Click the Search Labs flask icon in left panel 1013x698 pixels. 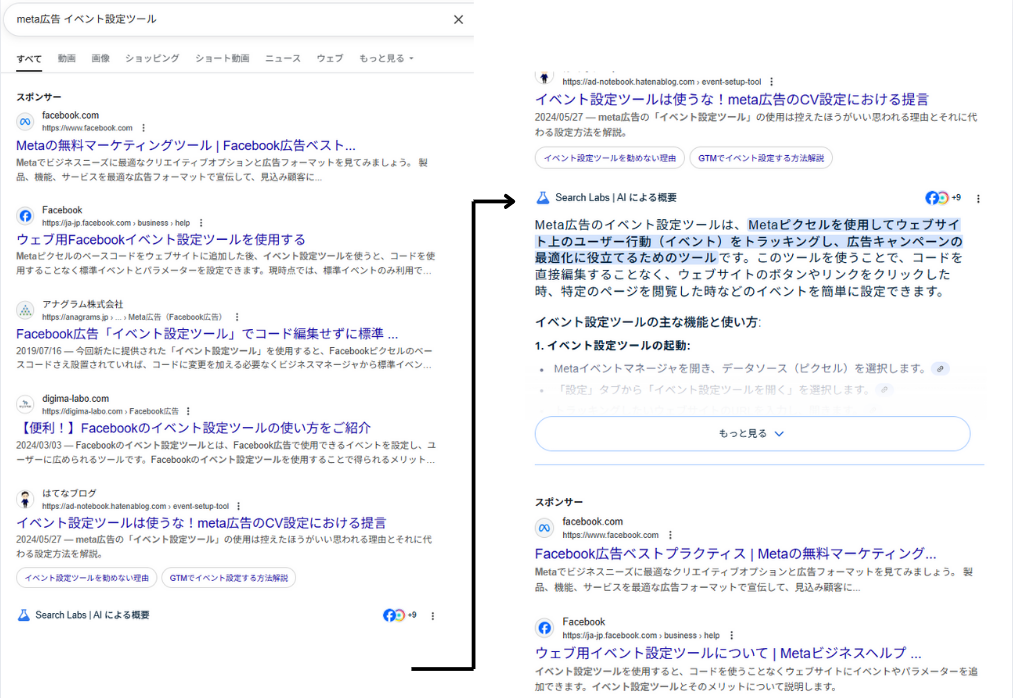coord(24,615)
